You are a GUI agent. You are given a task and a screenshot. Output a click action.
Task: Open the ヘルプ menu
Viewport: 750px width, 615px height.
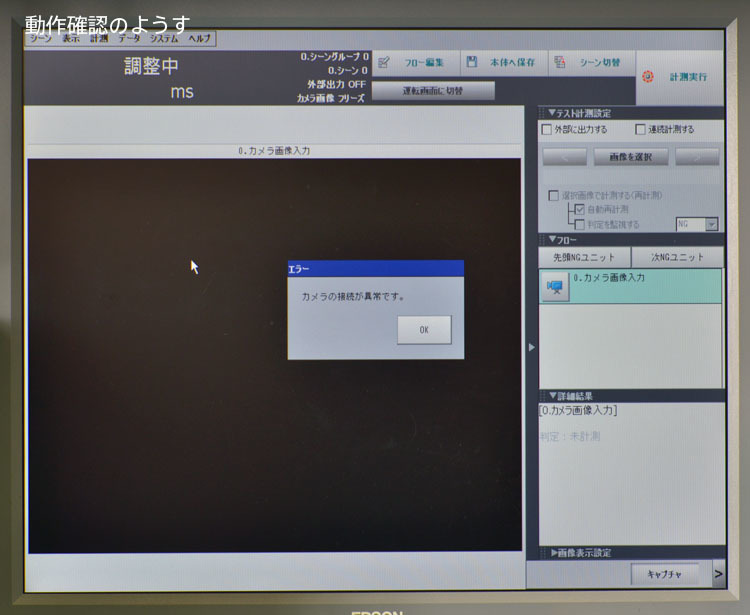(x=199, y=39)
